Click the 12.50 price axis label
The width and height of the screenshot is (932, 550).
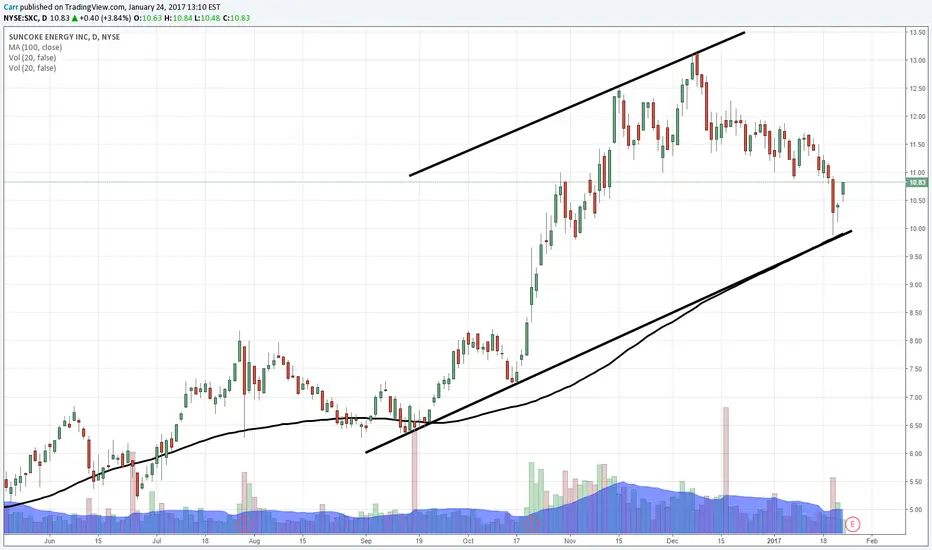click(x=918, y=88)
